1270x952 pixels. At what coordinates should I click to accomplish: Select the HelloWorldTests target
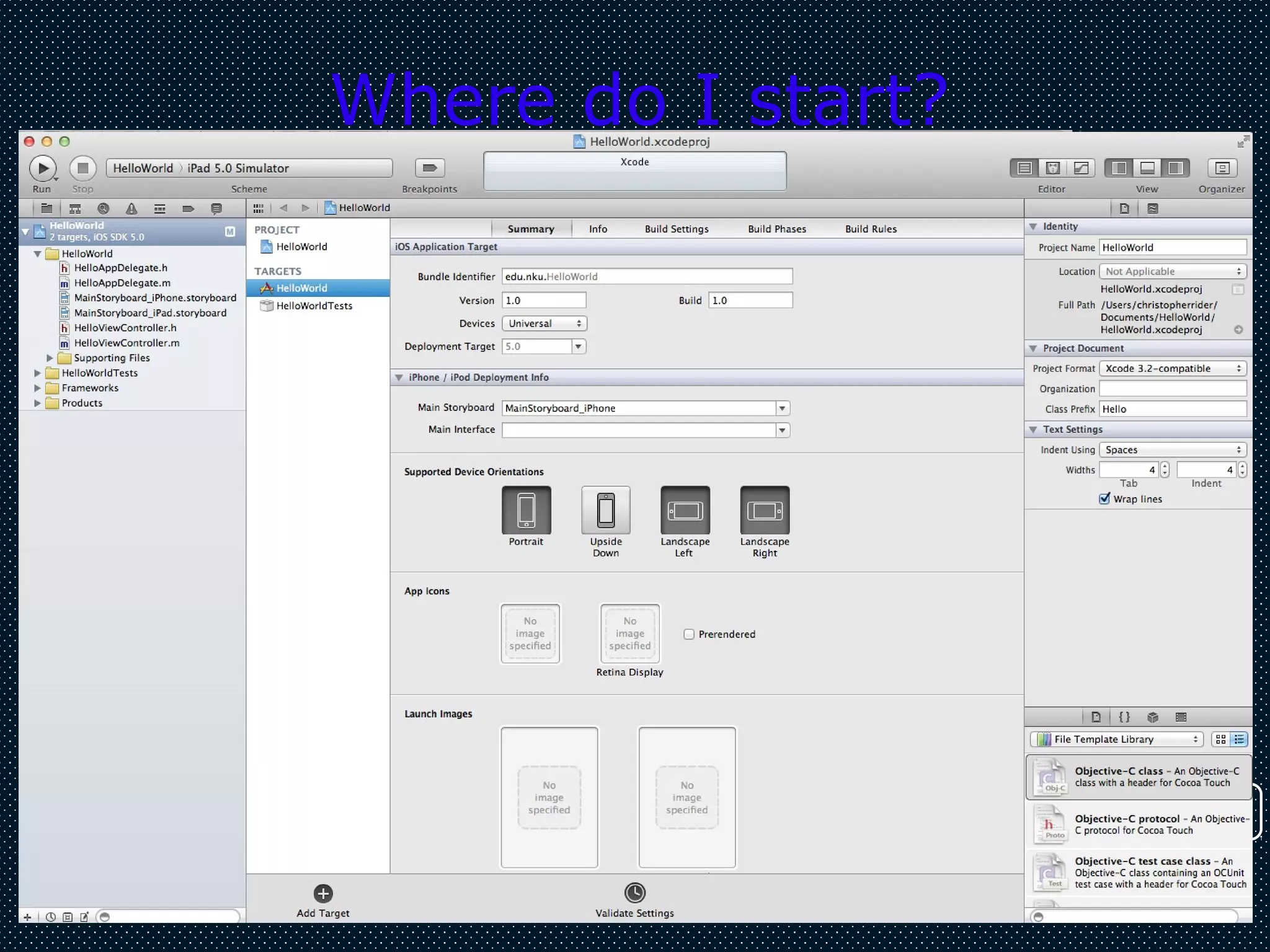click(314, 306)
